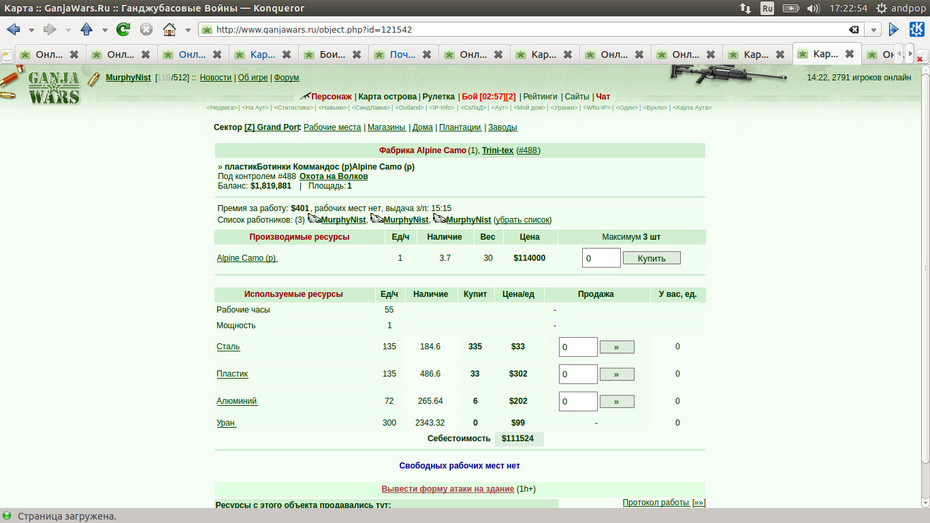This screenshot has height=523, width=930.
Task: Open the Рулетка menu link
Action: pos(438,97)
